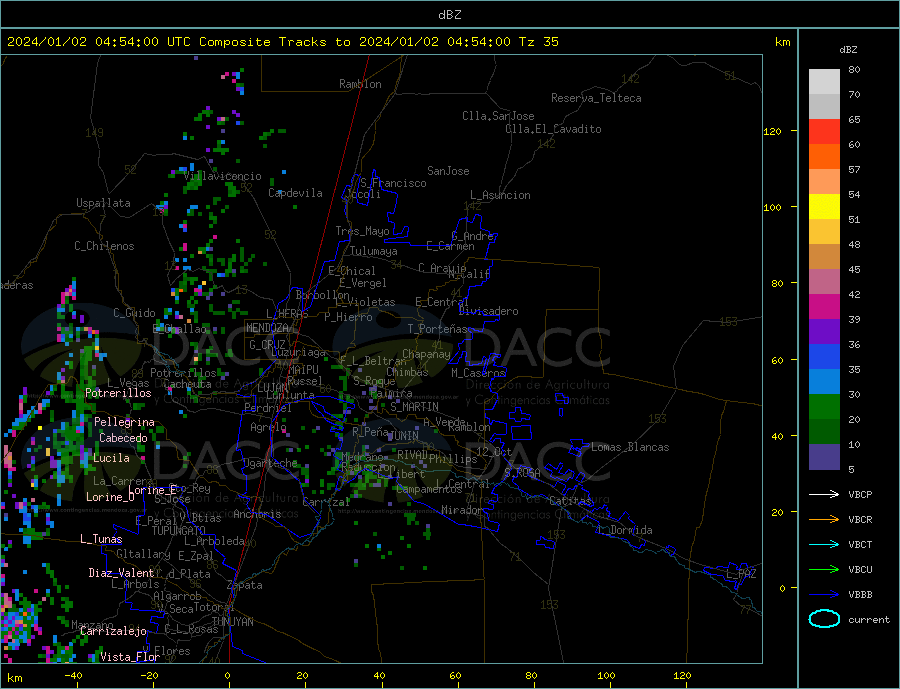
Task: Click the Pellegrina label
Action: tap(124, 422)
